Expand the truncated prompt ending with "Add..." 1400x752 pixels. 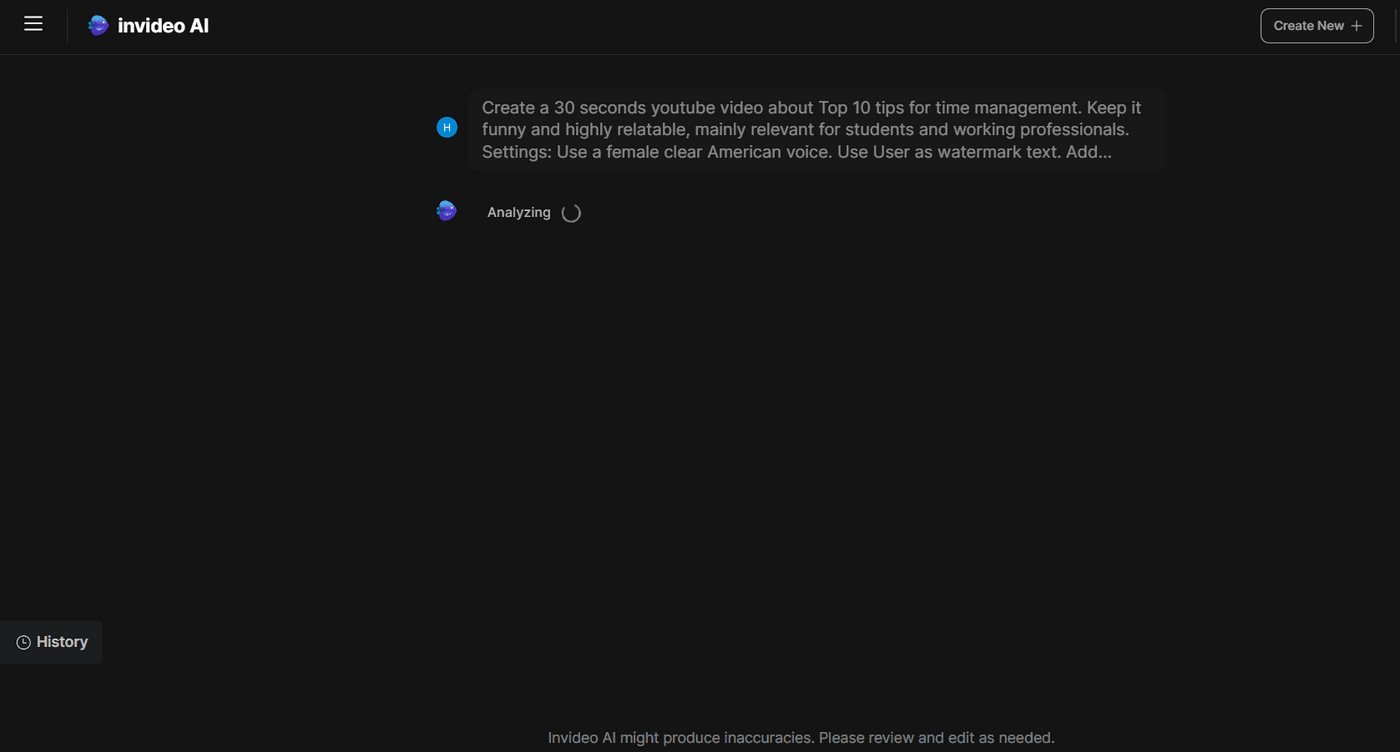1089,151
